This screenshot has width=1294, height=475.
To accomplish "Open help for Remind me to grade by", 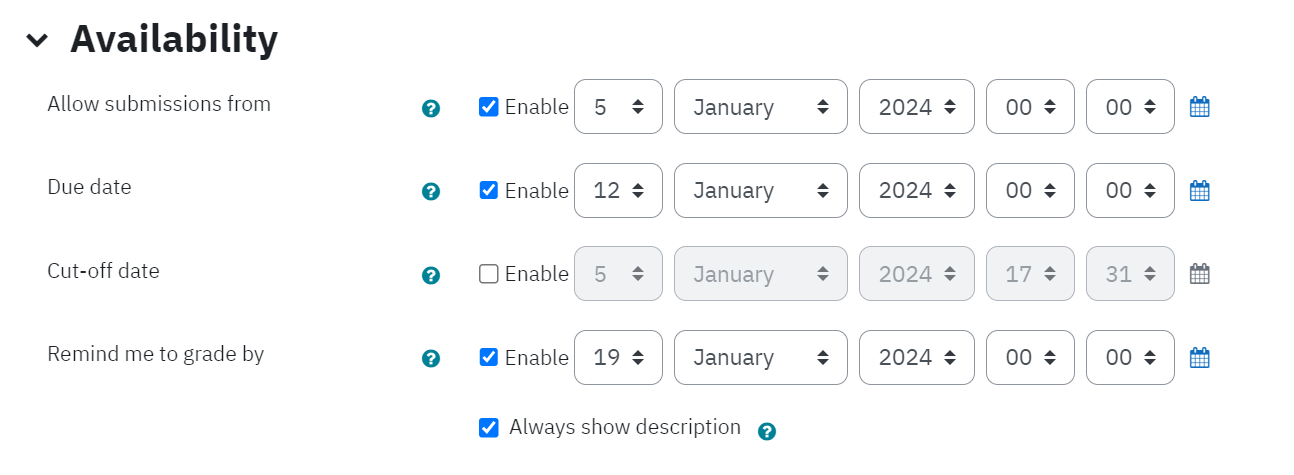I will pyautogui.click(x=431, y=358).
